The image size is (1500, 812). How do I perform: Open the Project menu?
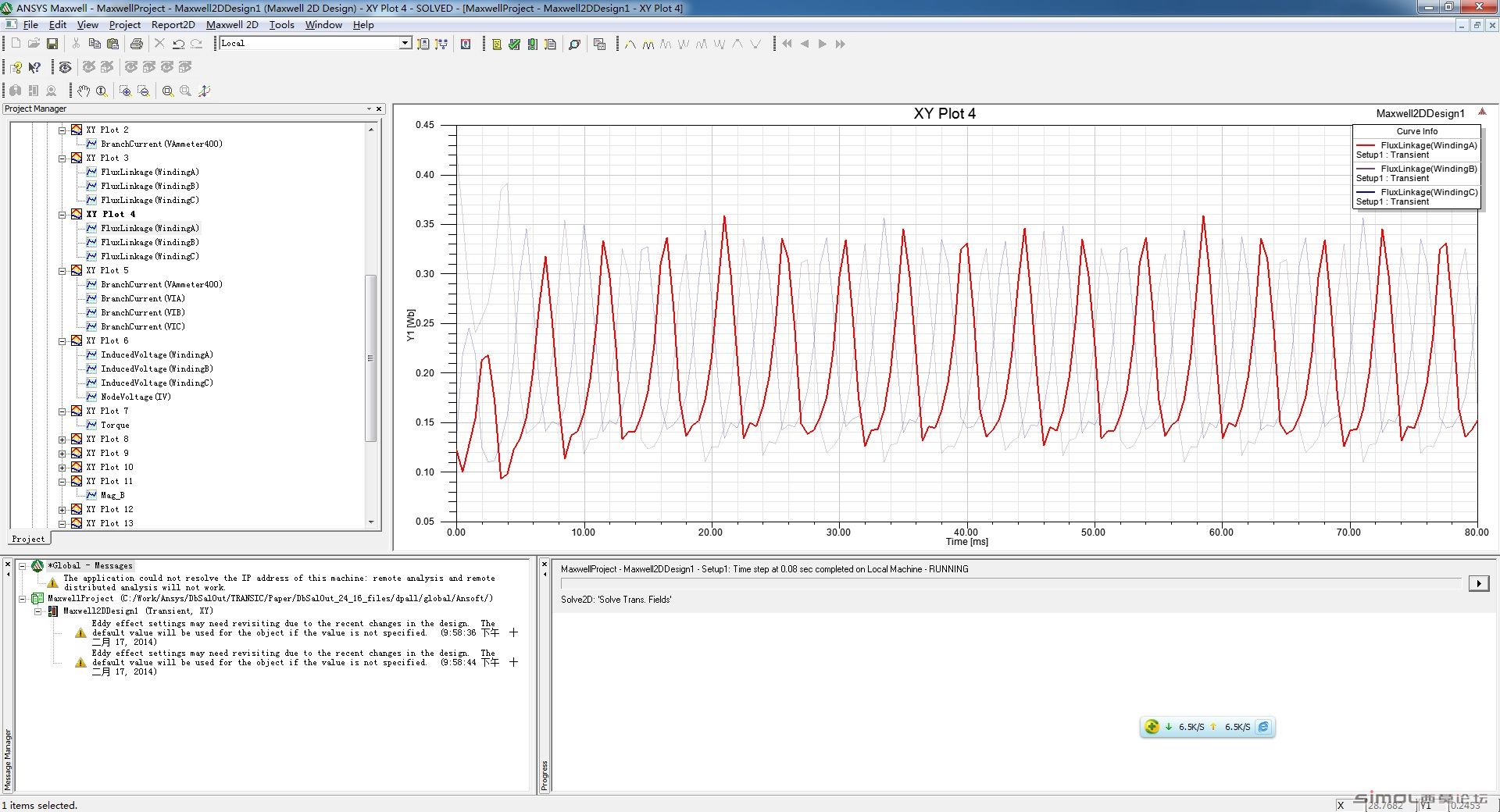click(x=125, y=25)
